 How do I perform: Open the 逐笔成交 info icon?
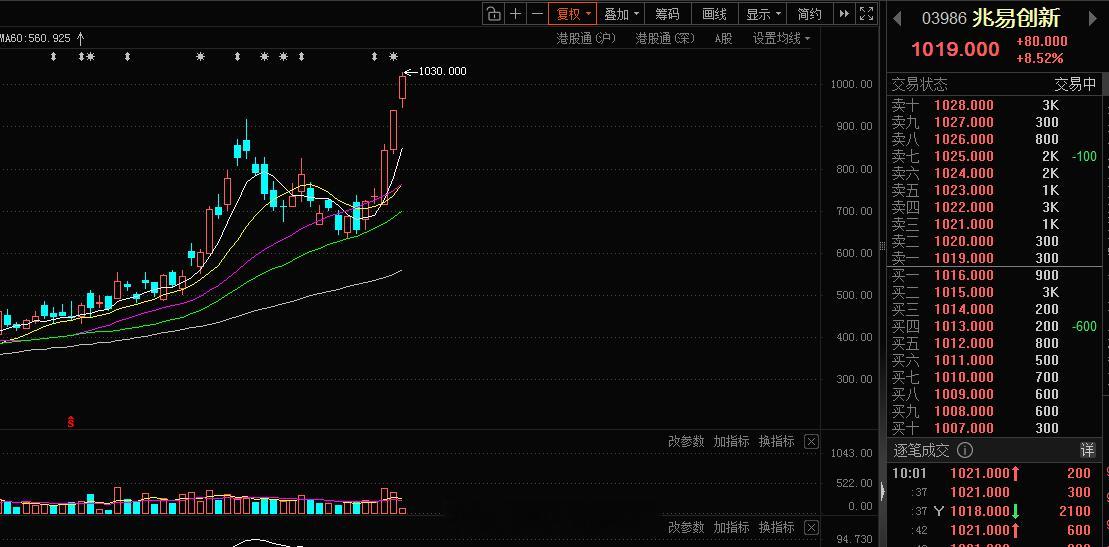click(x=965, y=450)
